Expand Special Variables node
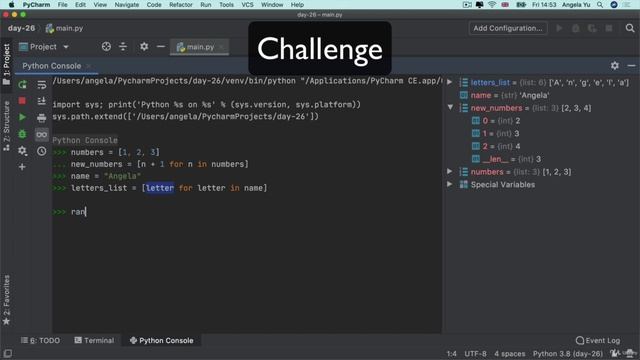This screenshot has height=360, width=640. 450,184
